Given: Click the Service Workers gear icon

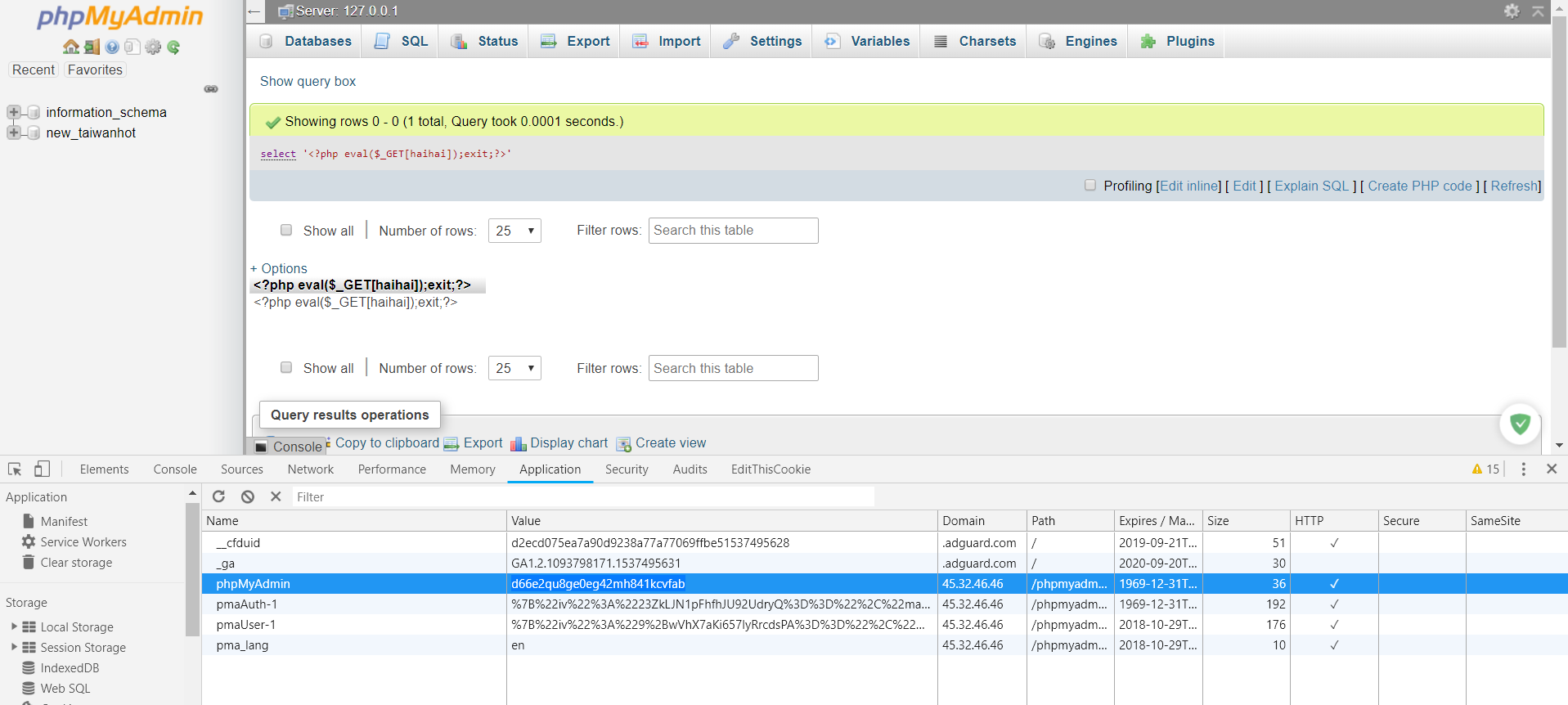Looking at the screenshot, I should coord(29,541).
